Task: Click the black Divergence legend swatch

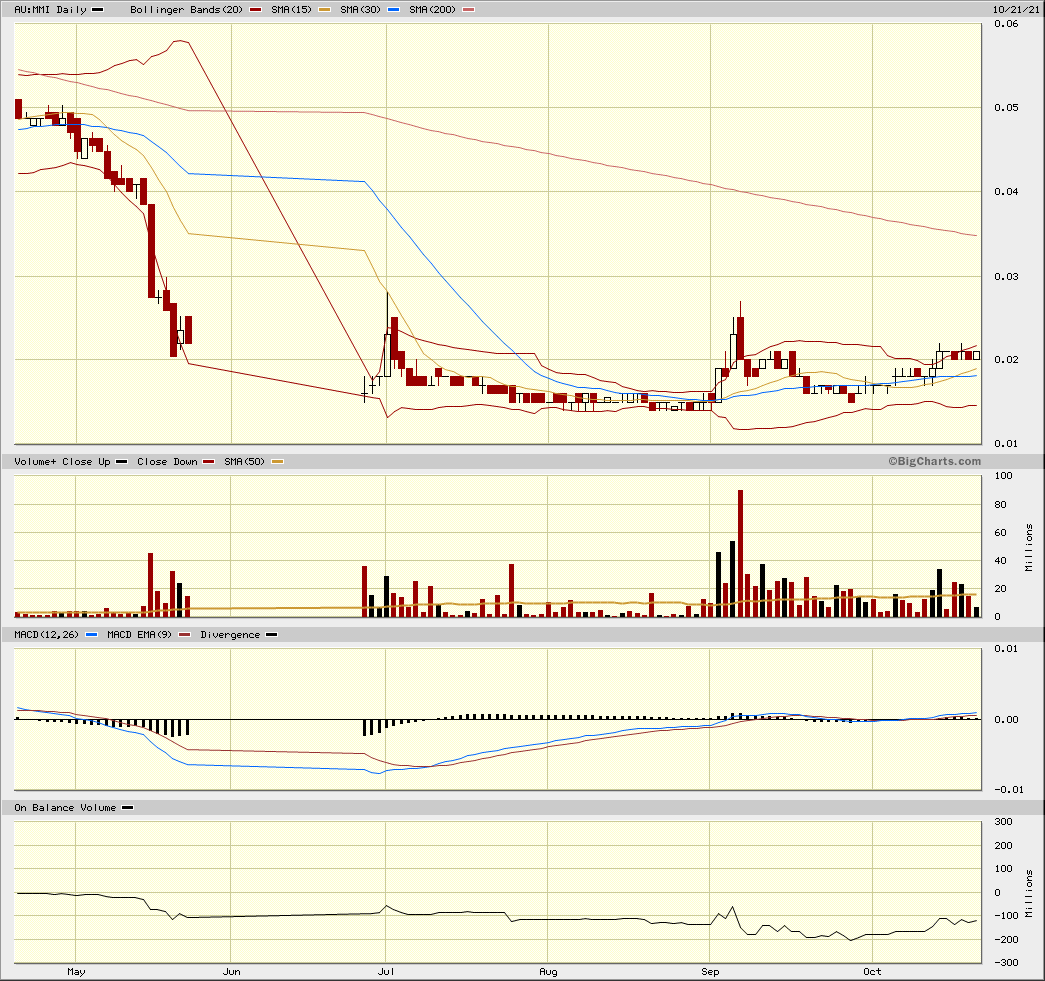Action: click(271, 634)
